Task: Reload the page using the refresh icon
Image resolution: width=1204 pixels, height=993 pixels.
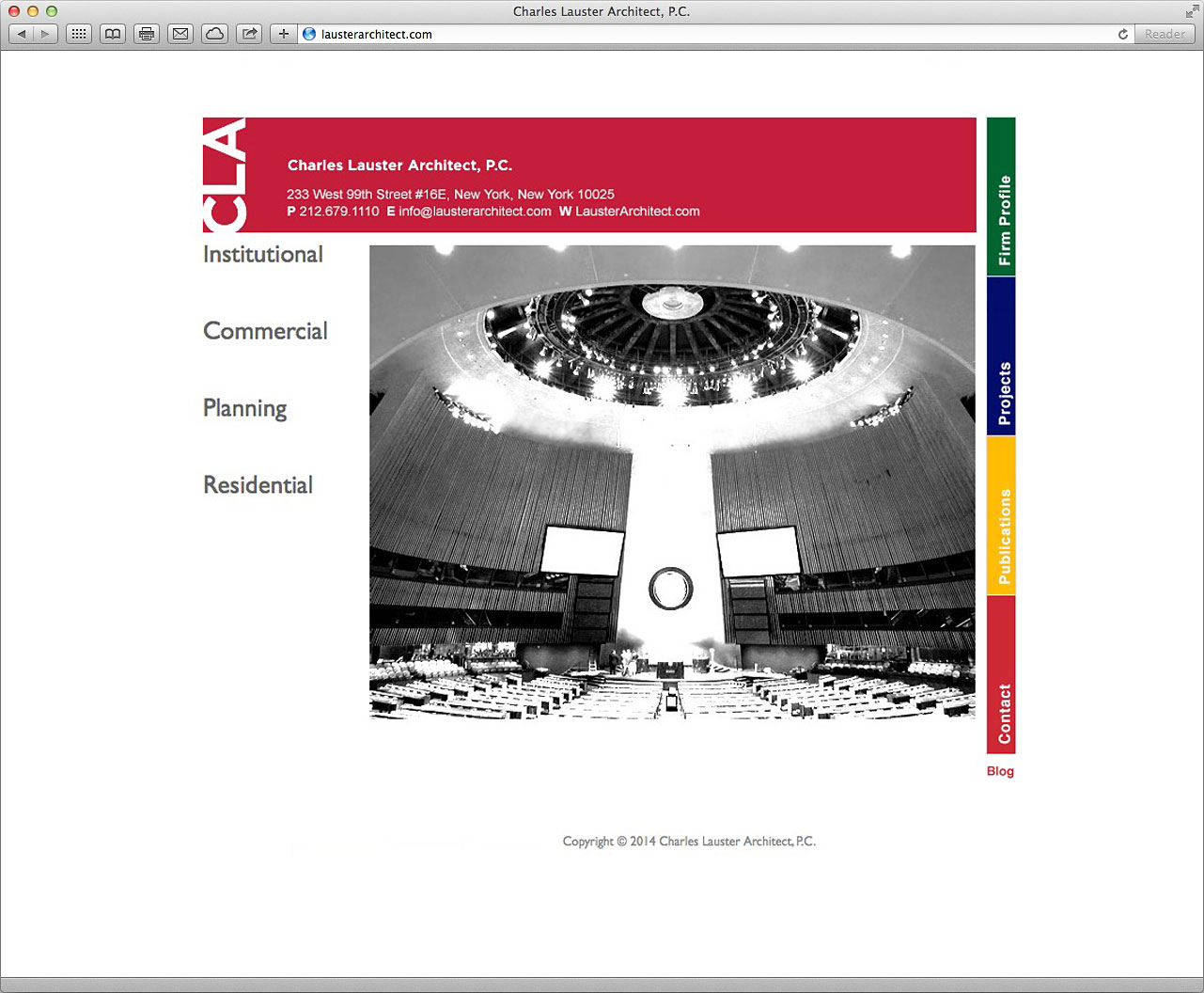Action: [1122, 34]
